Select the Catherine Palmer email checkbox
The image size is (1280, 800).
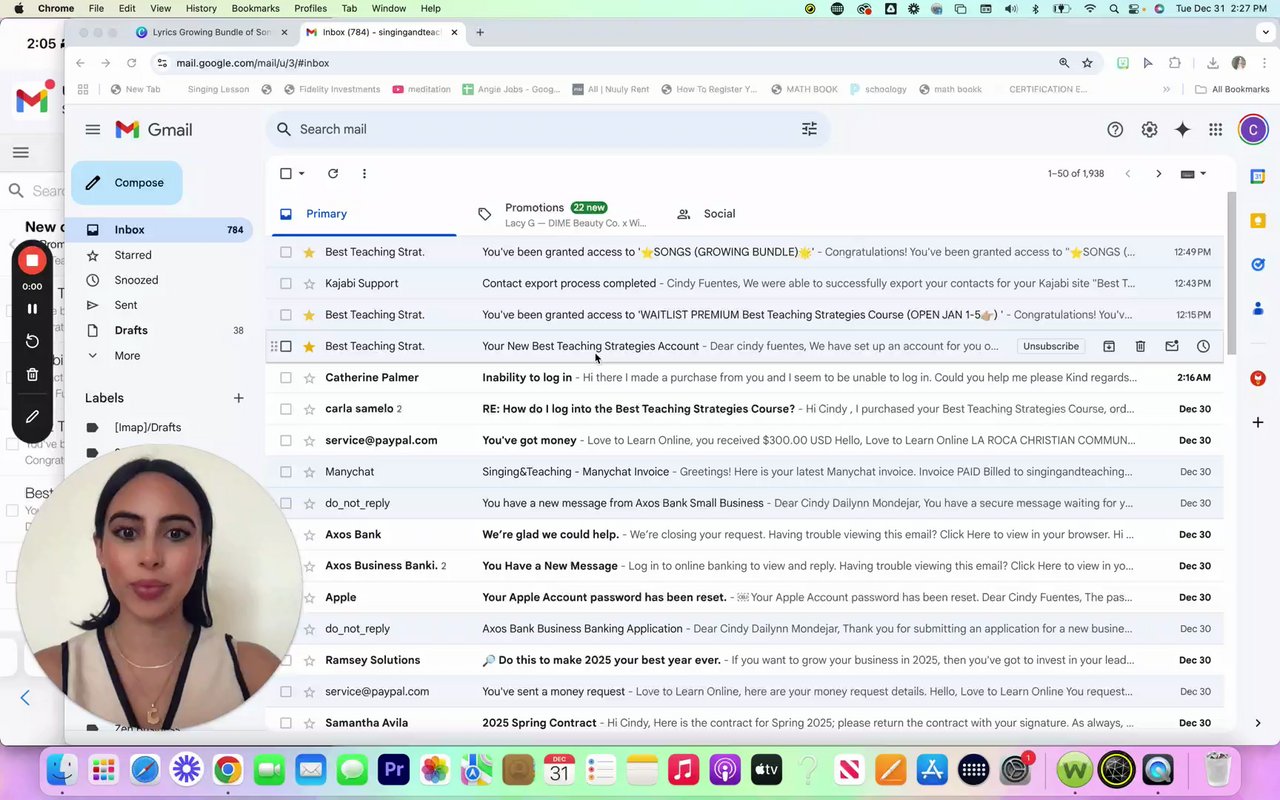[286, 377]
